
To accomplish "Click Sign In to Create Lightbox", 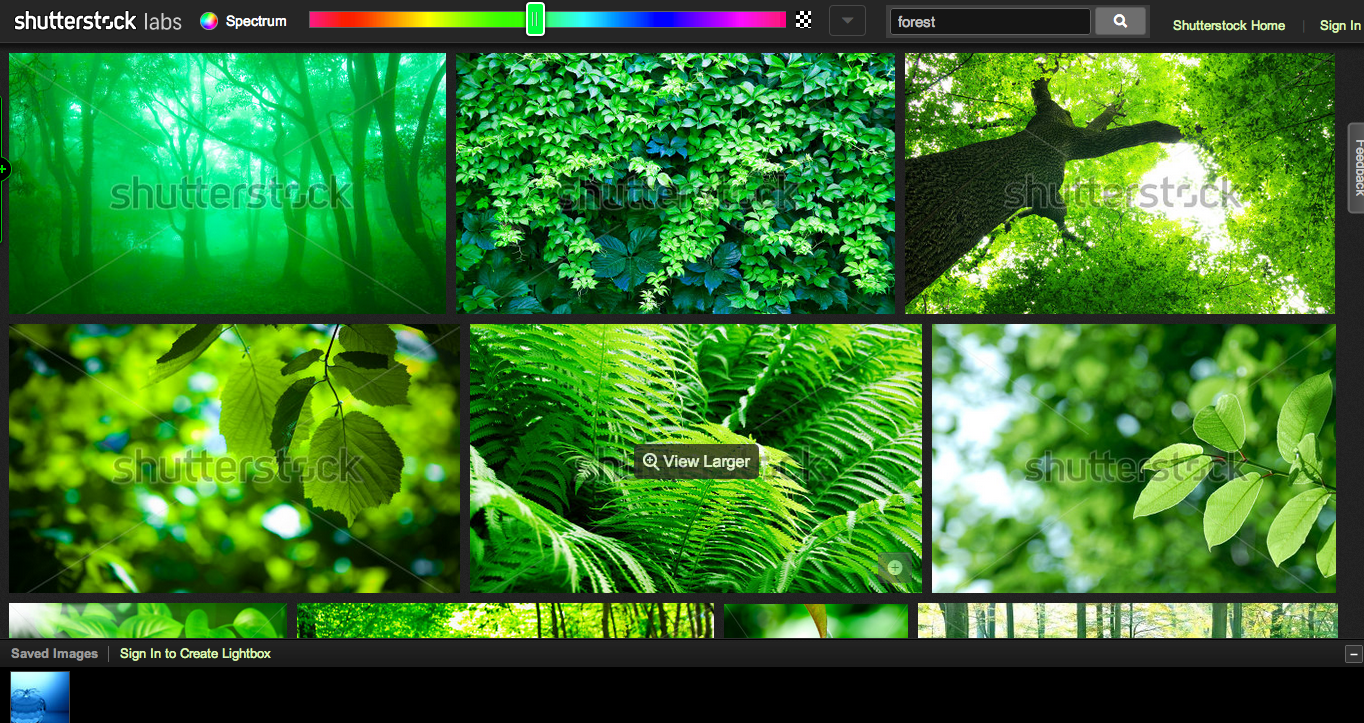I will click(x=195, y=653).
